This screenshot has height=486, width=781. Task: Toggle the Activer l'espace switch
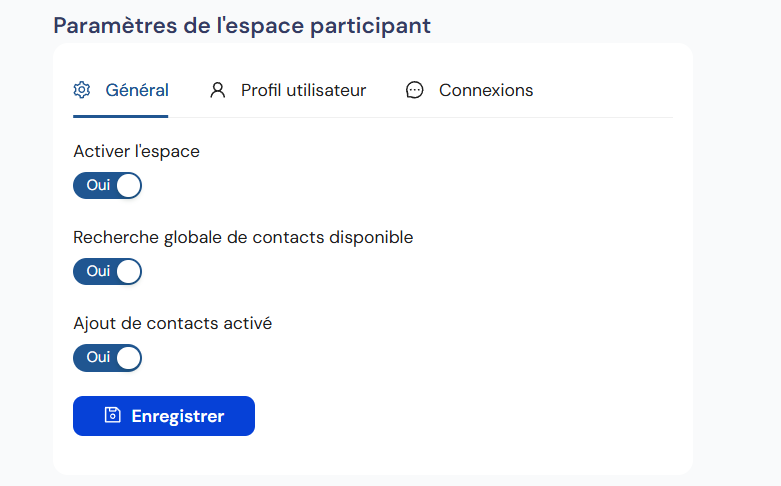click(x=107, y=186)
